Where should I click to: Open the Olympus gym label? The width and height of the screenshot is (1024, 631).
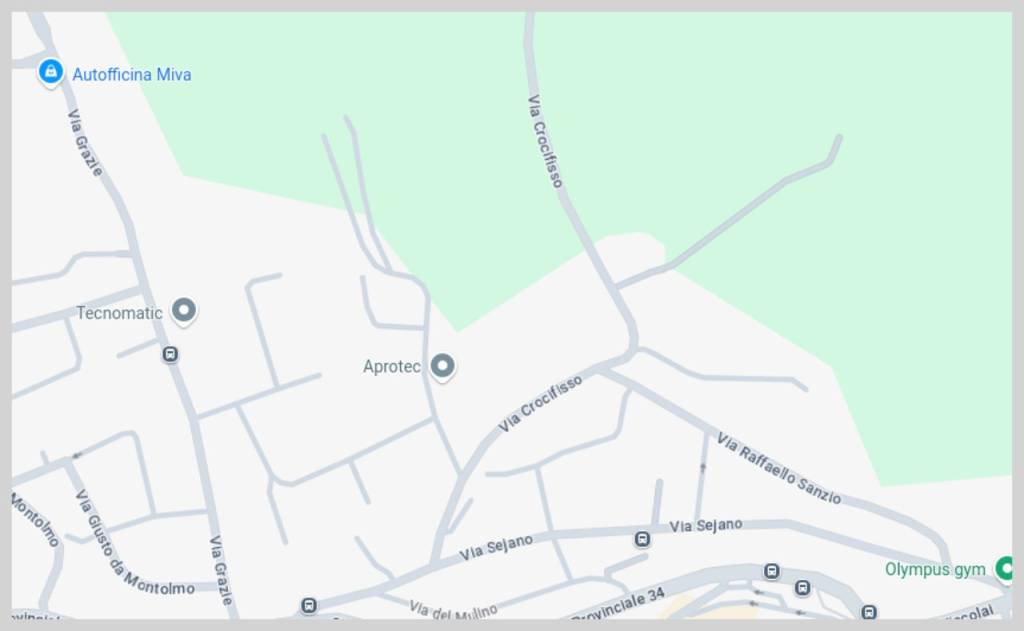pyautogui.click(x=935, y=570)
